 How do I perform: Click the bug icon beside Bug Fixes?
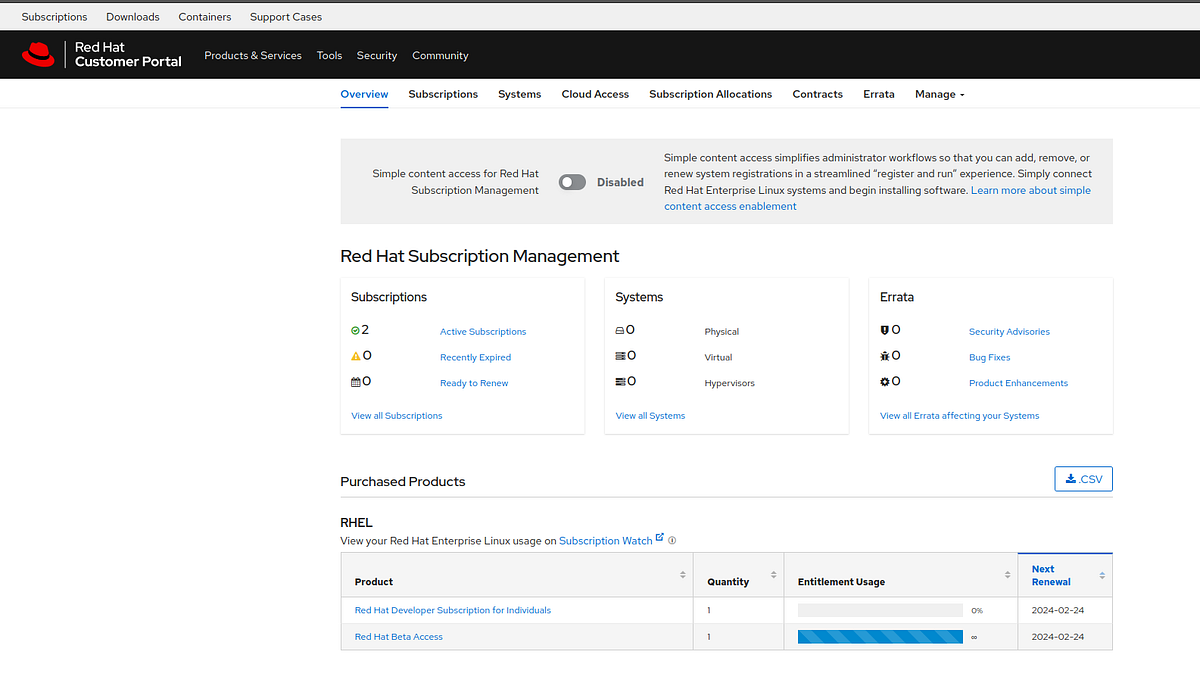point(885,356)
